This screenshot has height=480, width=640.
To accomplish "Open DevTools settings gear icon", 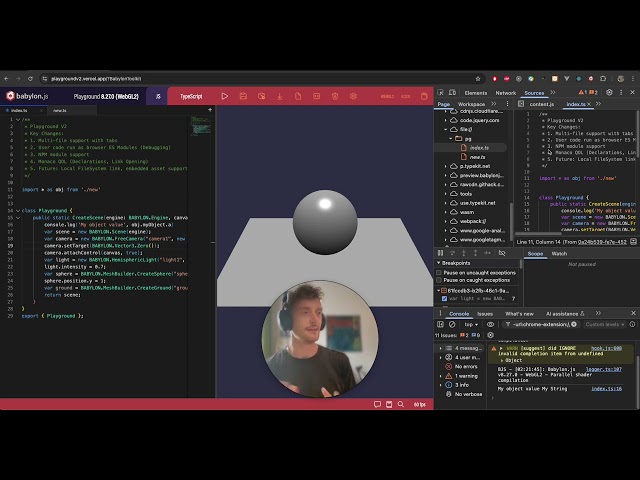I will pos(609,93).
